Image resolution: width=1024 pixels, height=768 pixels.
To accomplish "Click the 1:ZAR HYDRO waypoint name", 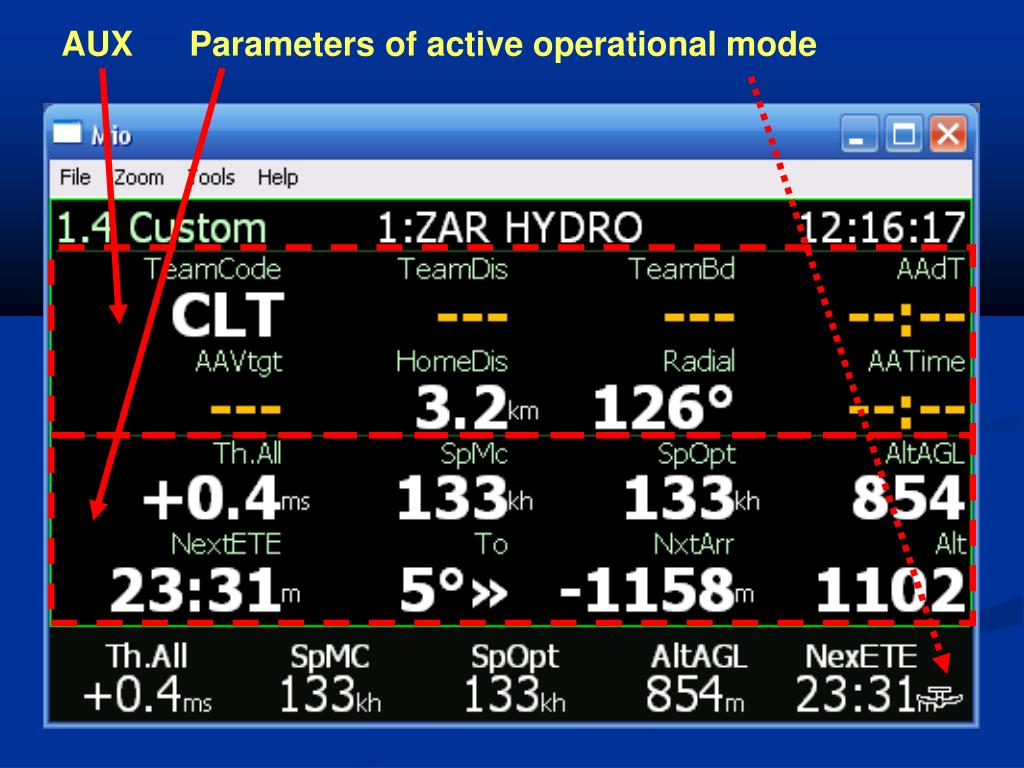I will click(x=510, y=228).
